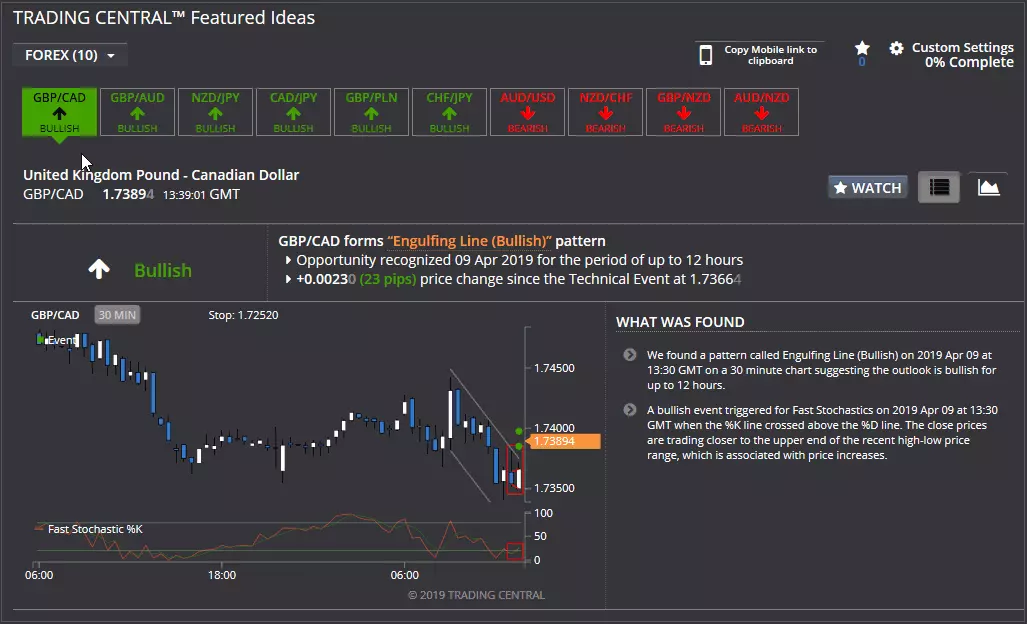Click the white Bullish up arrow icon
Screen dimensions: 1027x624
click(x=99, y=269)
